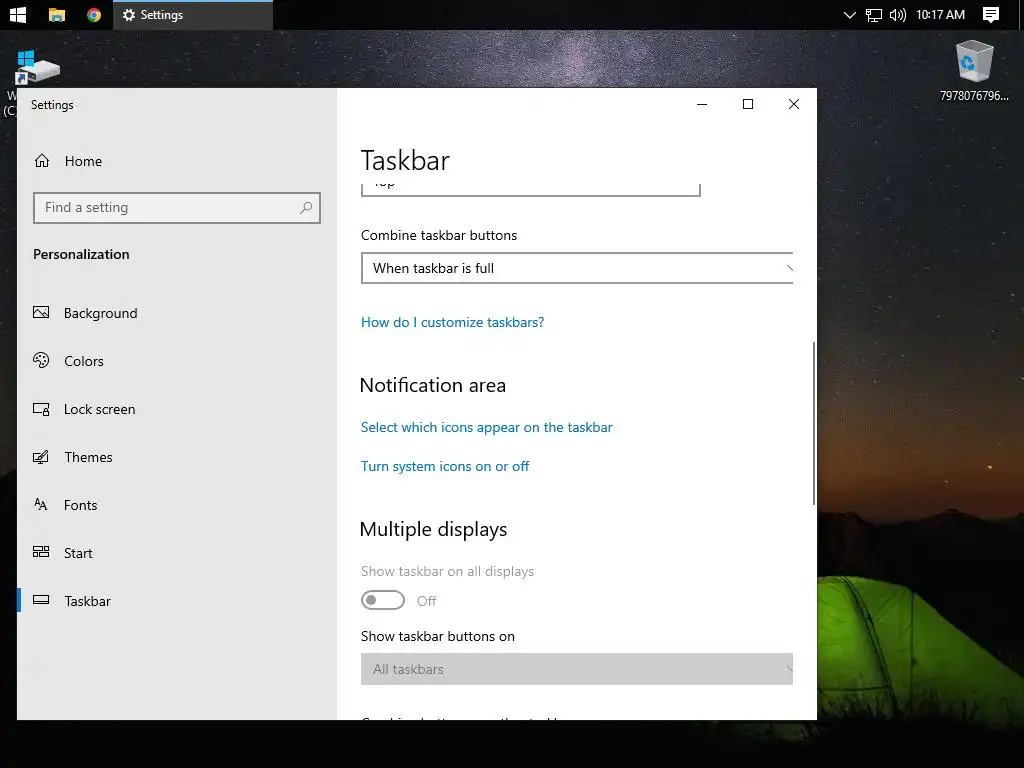This screenshot has width=1024, height=768.
Task: Click the Lock screen icon
Action: coord(41,409)
